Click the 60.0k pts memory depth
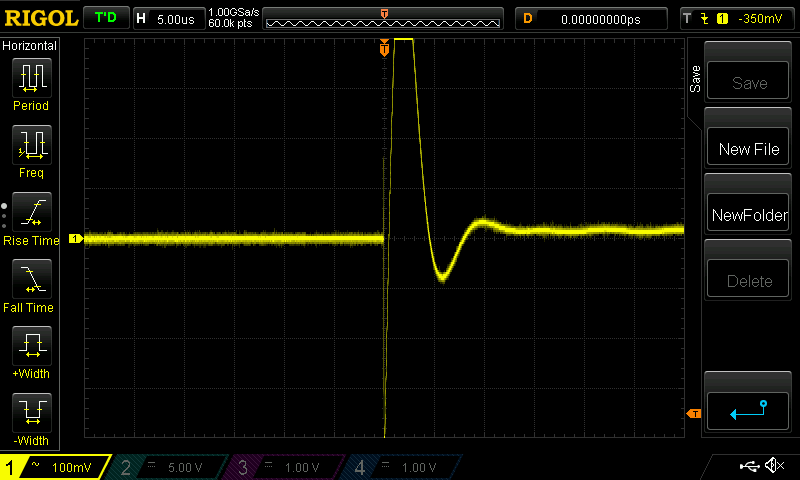Viewport: 800px width, 480px height. [230, 23]
